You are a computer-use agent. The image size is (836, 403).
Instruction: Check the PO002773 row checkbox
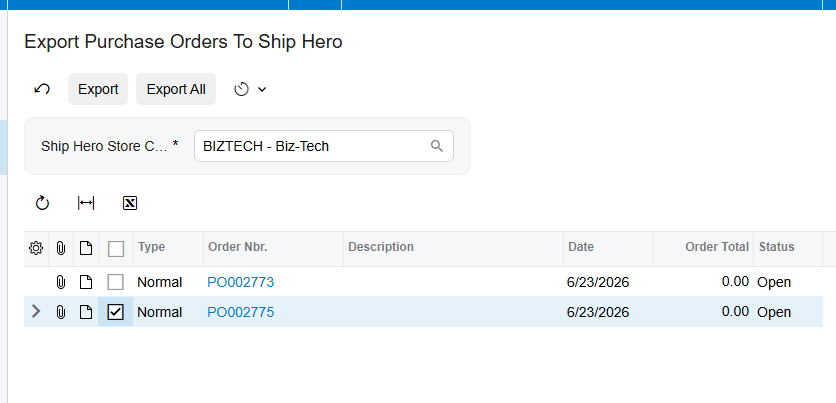116,282
